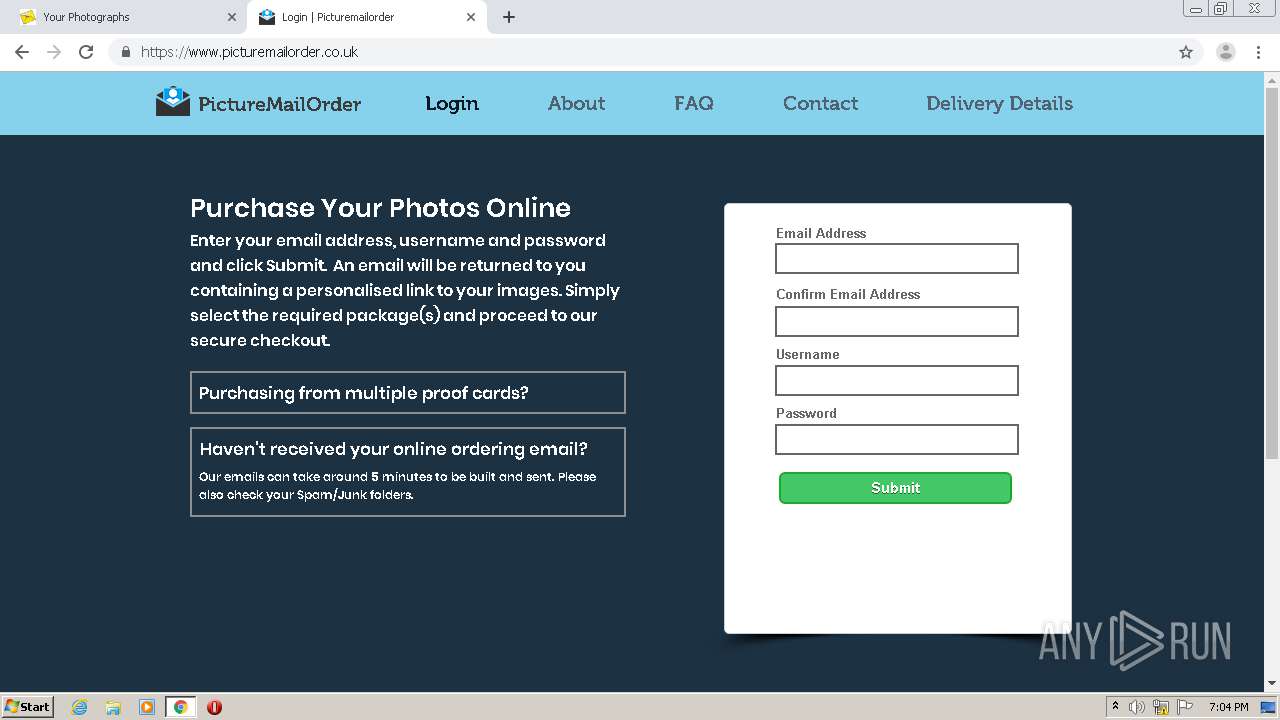
Task: Click the taskbar clock 7:04 PM
Action: [x=1228, y=707]
